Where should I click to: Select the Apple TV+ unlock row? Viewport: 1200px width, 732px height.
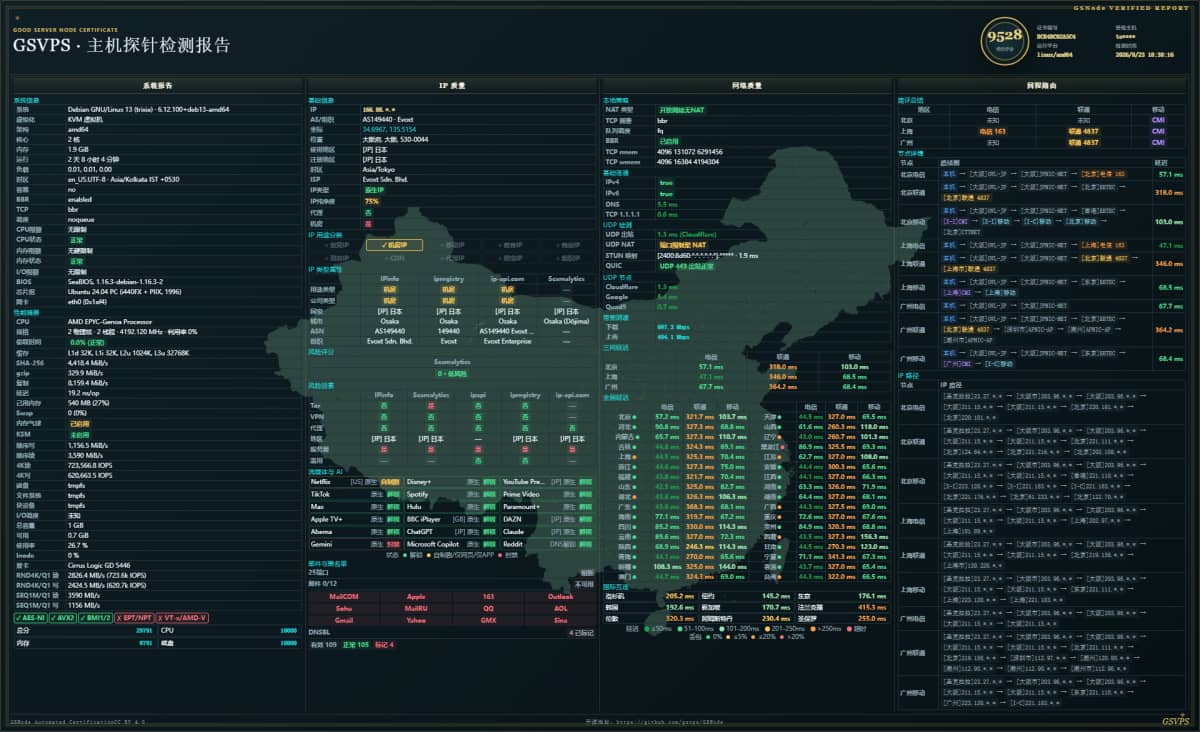coord(354,519)
